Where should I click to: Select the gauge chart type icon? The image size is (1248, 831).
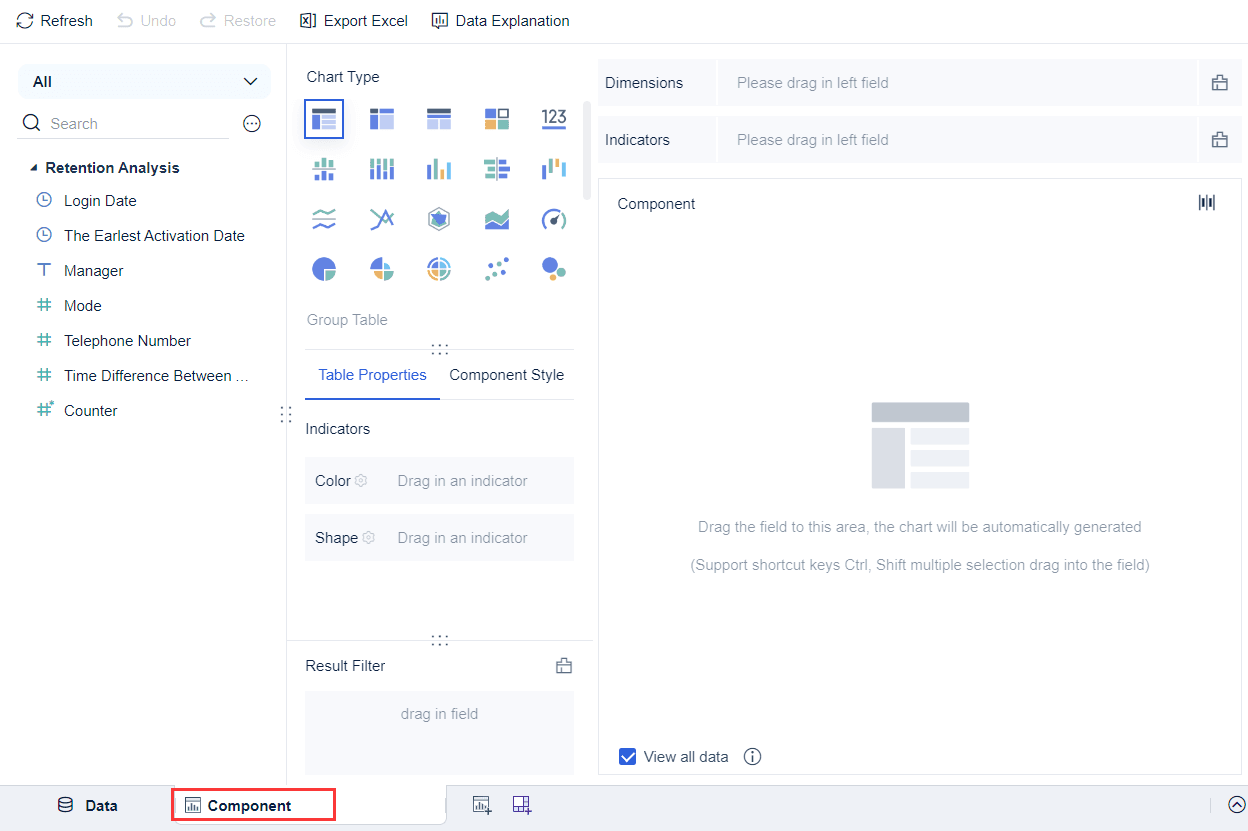[554, 219]
